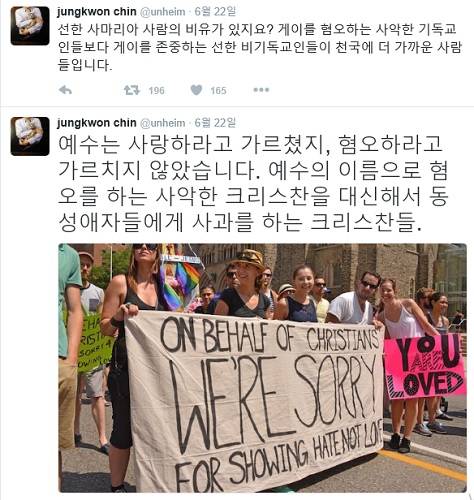Visit @unheim handle in first tweet
Viewport: 474px width, 500px height.
click(162, 12)
